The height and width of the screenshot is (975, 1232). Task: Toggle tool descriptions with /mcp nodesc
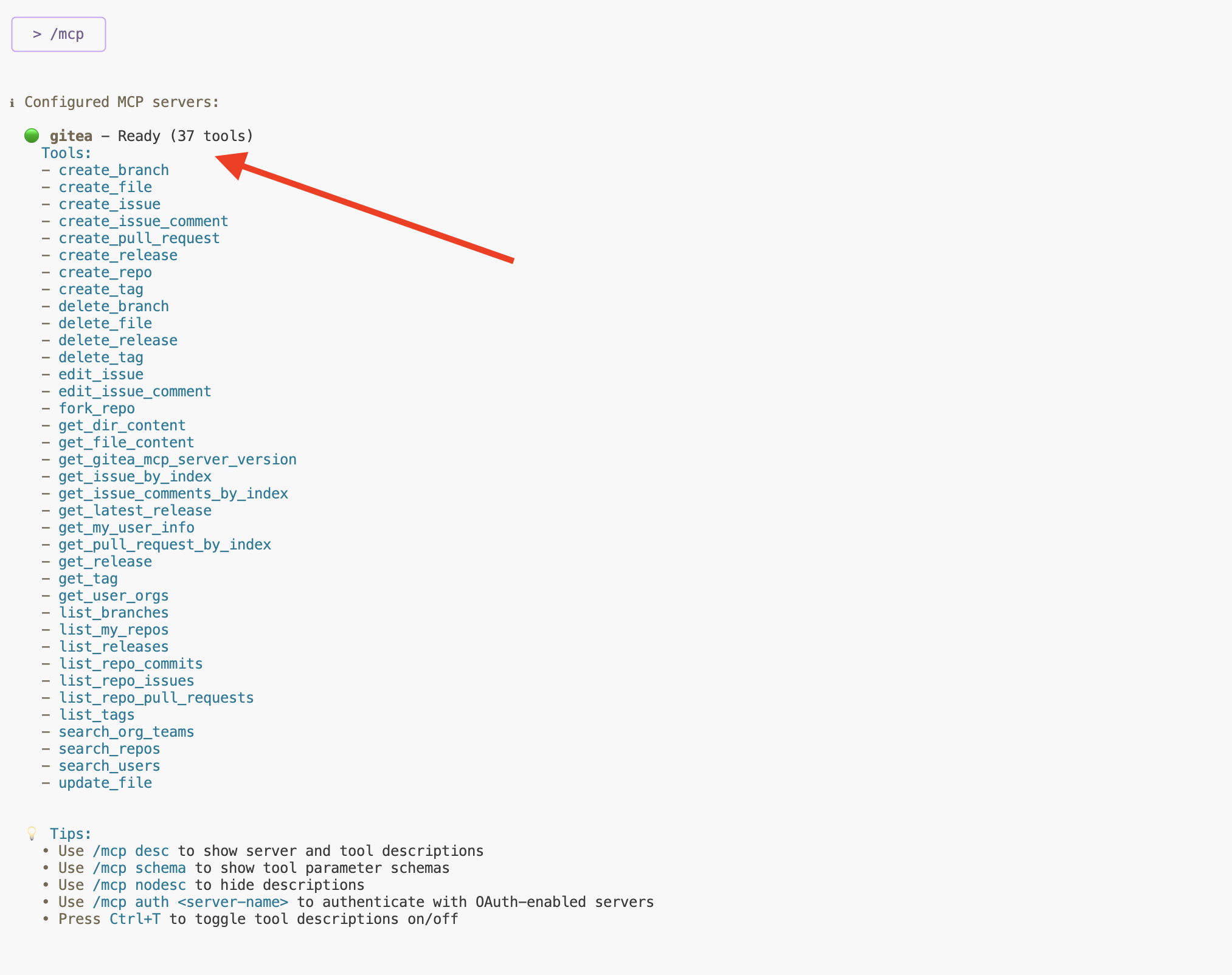[x=140, y=885]
